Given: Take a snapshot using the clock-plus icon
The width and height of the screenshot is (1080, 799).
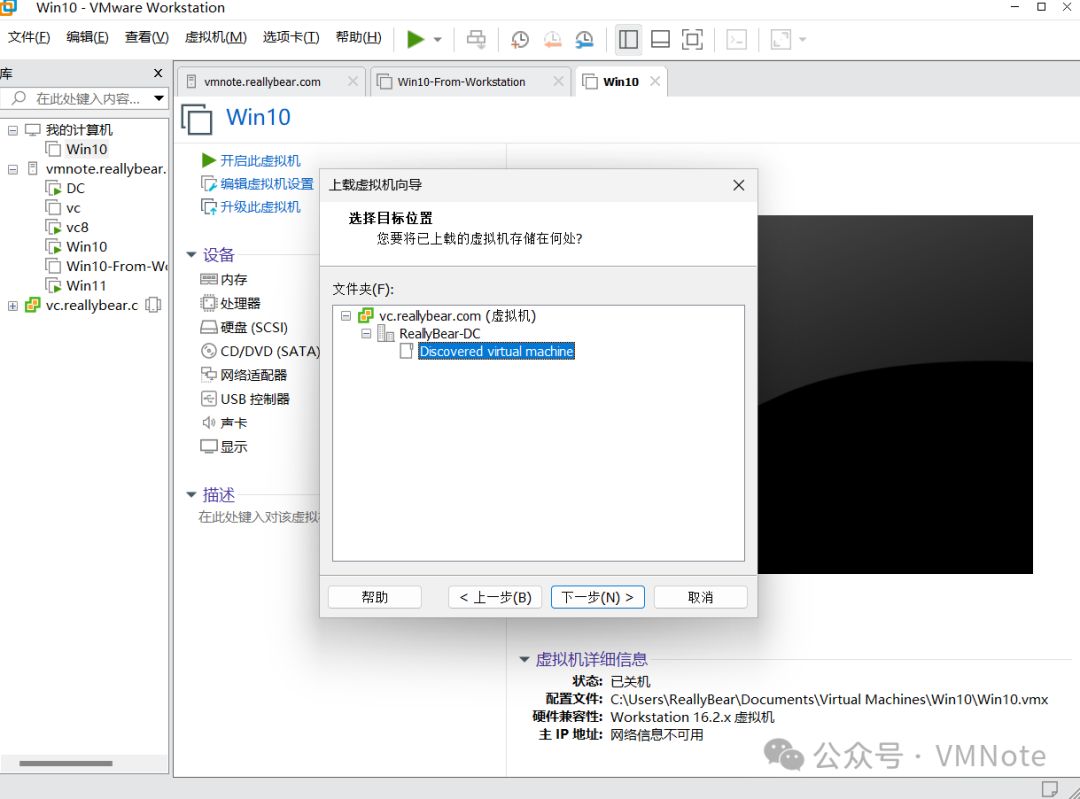Looking at the screenshot, I should click(x=520, y=39).
